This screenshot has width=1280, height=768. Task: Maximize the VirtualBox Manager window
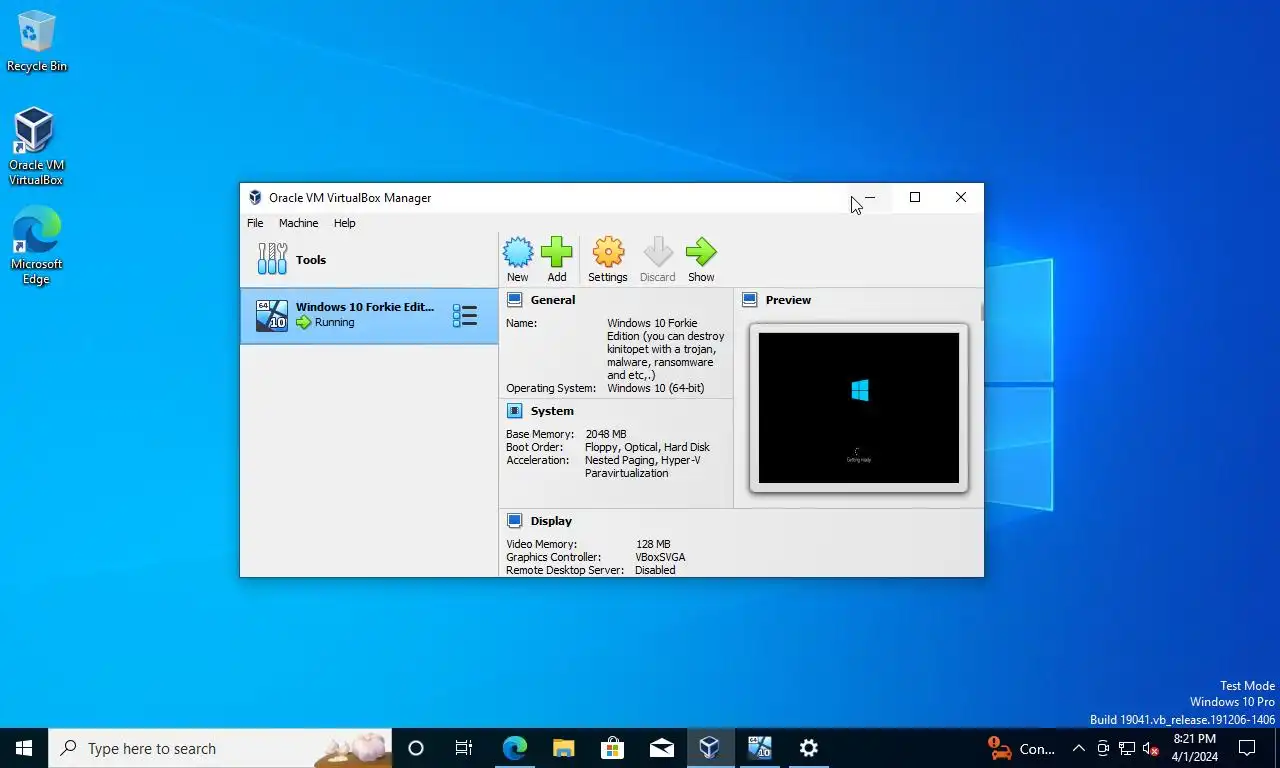point(915,198)
